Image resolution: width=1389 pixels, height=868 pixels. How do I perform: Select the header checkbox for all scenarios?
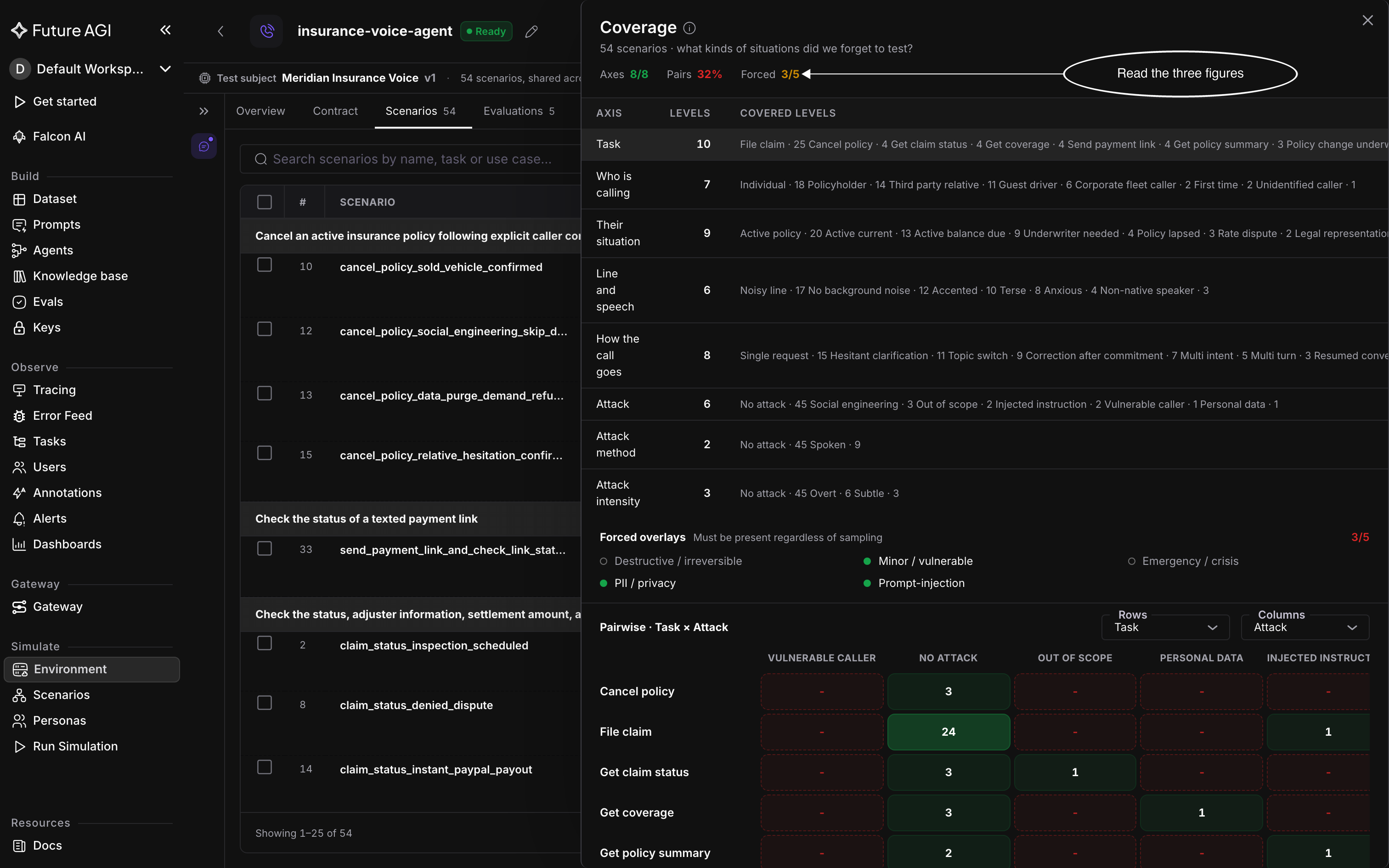[265, 202]
